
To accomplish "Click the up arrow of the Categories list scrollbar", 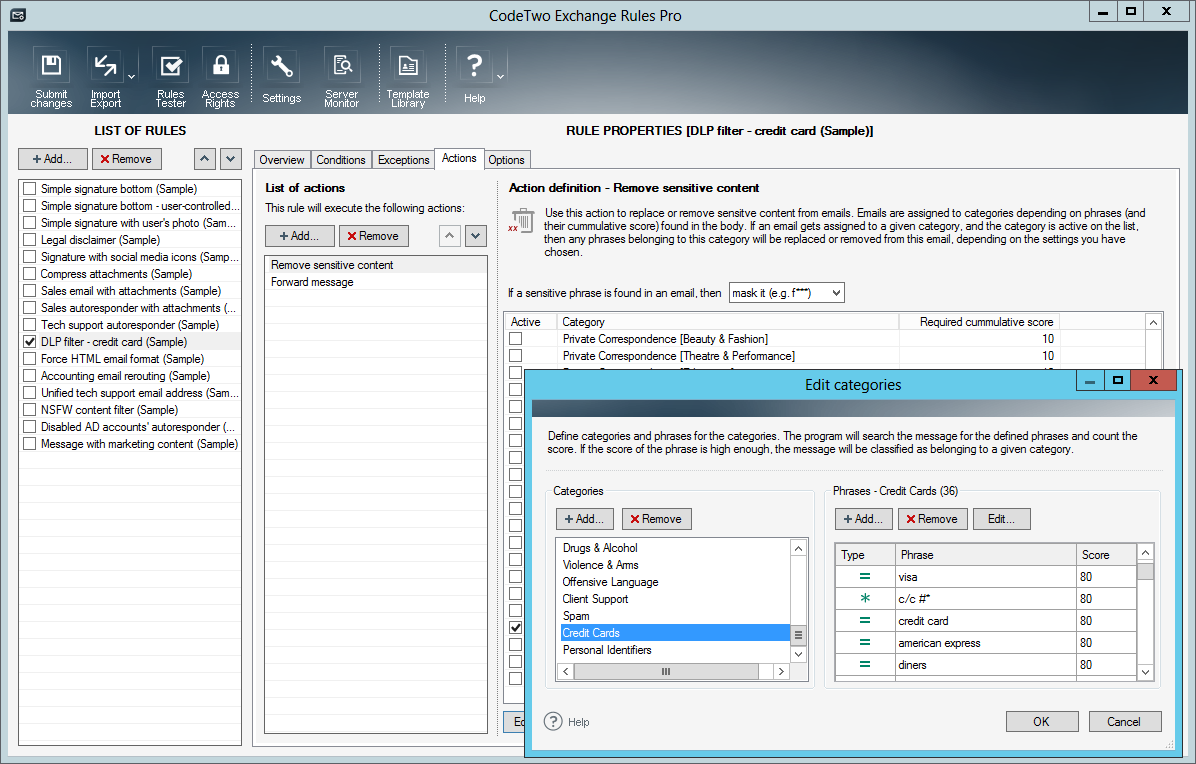I will 798,548.
